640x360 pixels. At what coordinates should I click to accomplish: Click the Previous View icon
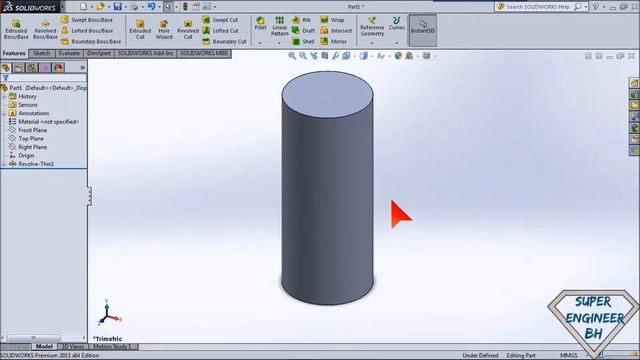(313, 56)
